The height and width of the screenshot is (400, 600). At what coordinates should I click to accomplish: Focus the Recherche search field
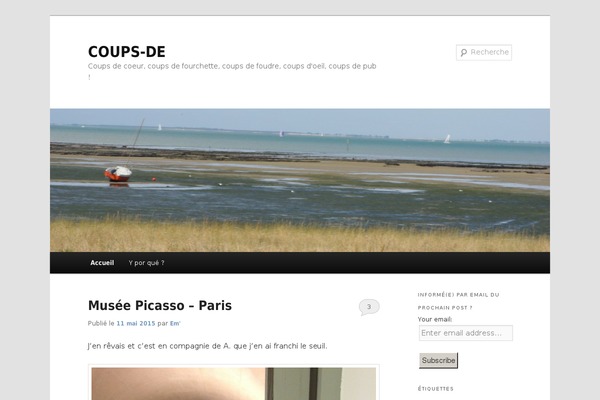click(x=484, y=52)
